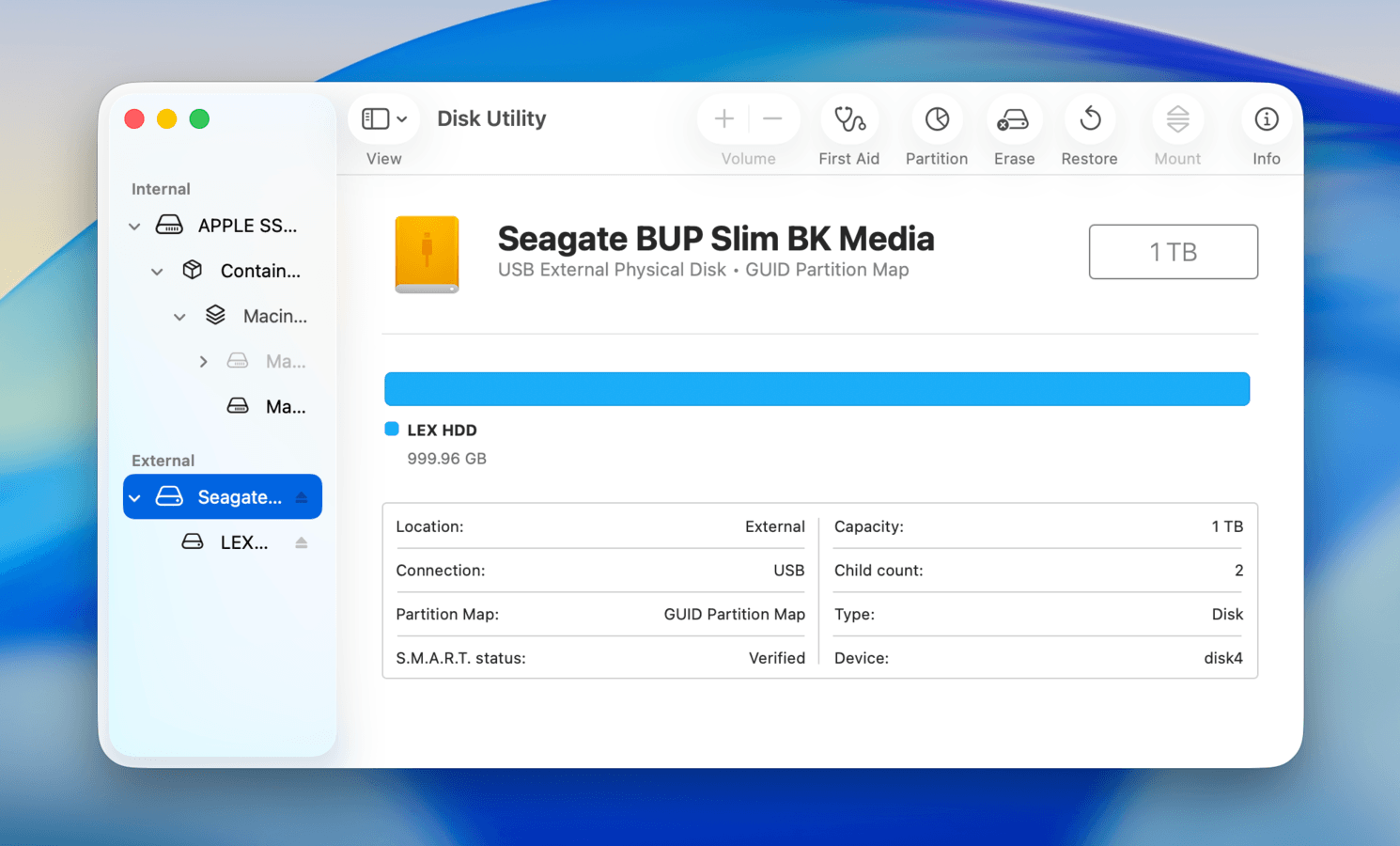This screenshot has height=846, width=1400.
Task: Click the Mount toolbar icon
Action: [1177, 118]
